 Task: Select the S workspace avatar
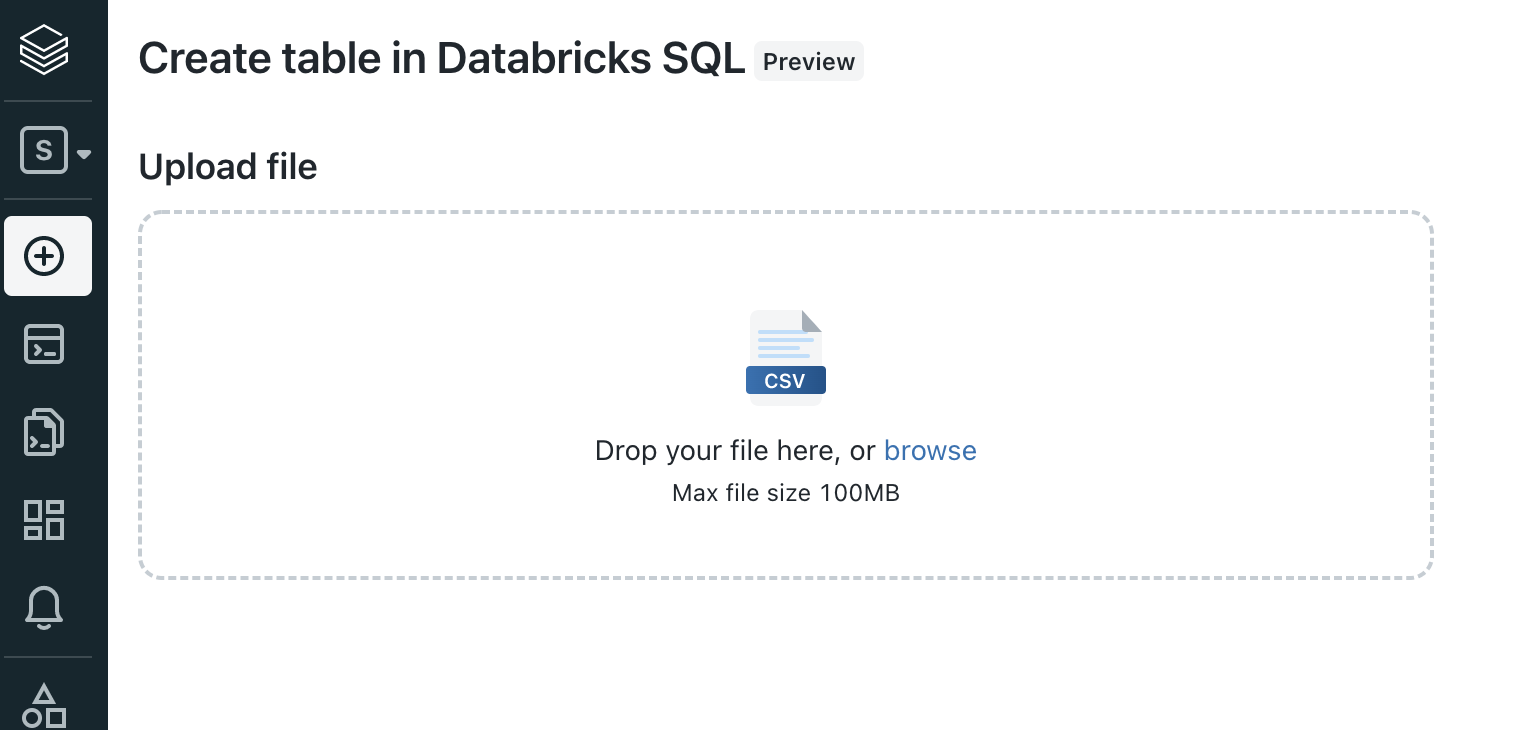click(44, 150)
